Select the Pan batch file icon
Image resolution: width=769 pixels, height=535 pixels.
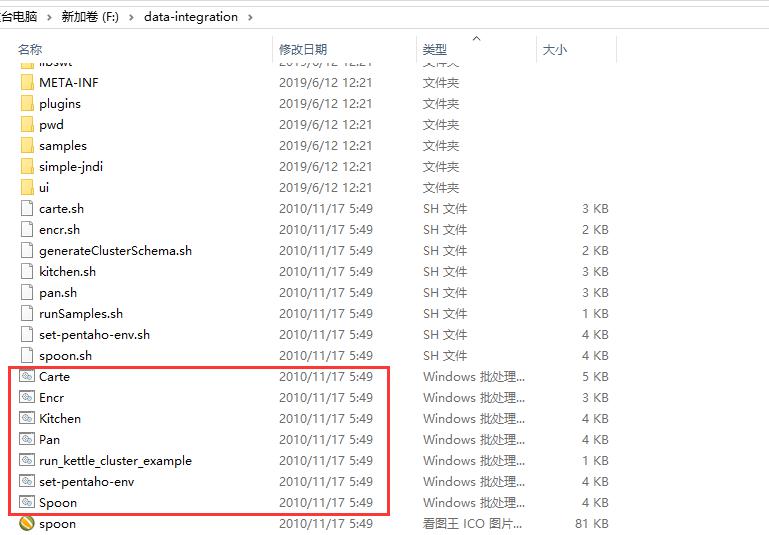[x=27, y=439]
